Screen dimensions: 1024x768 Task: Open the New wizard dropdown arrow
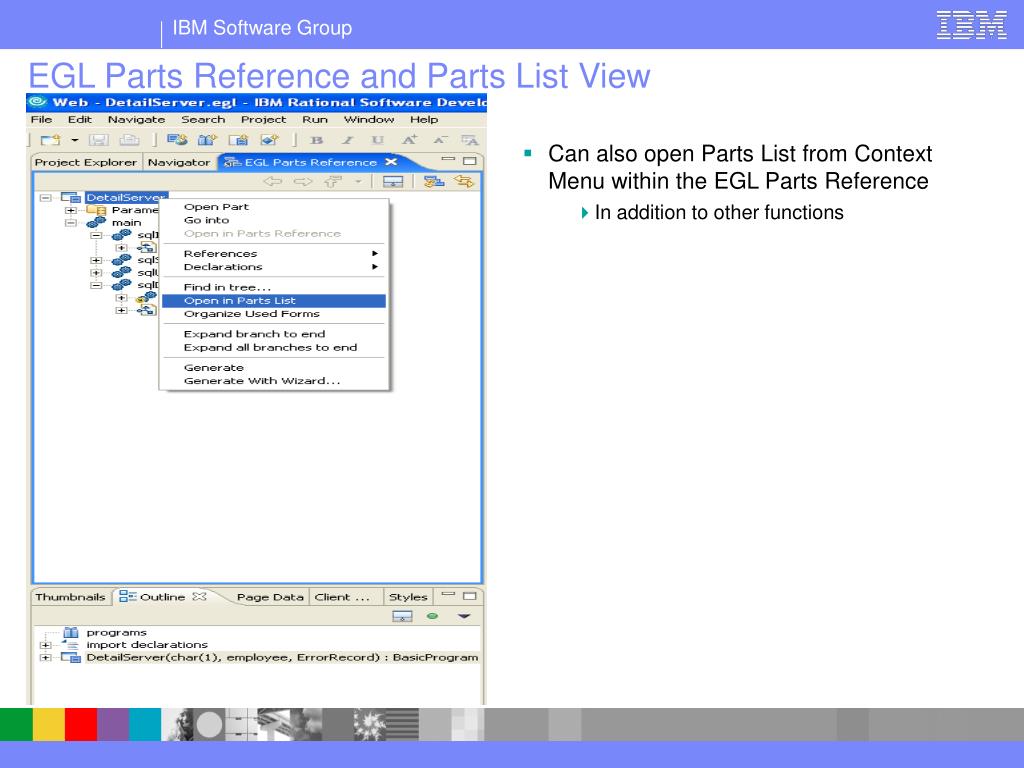click(x=74, y=140)
